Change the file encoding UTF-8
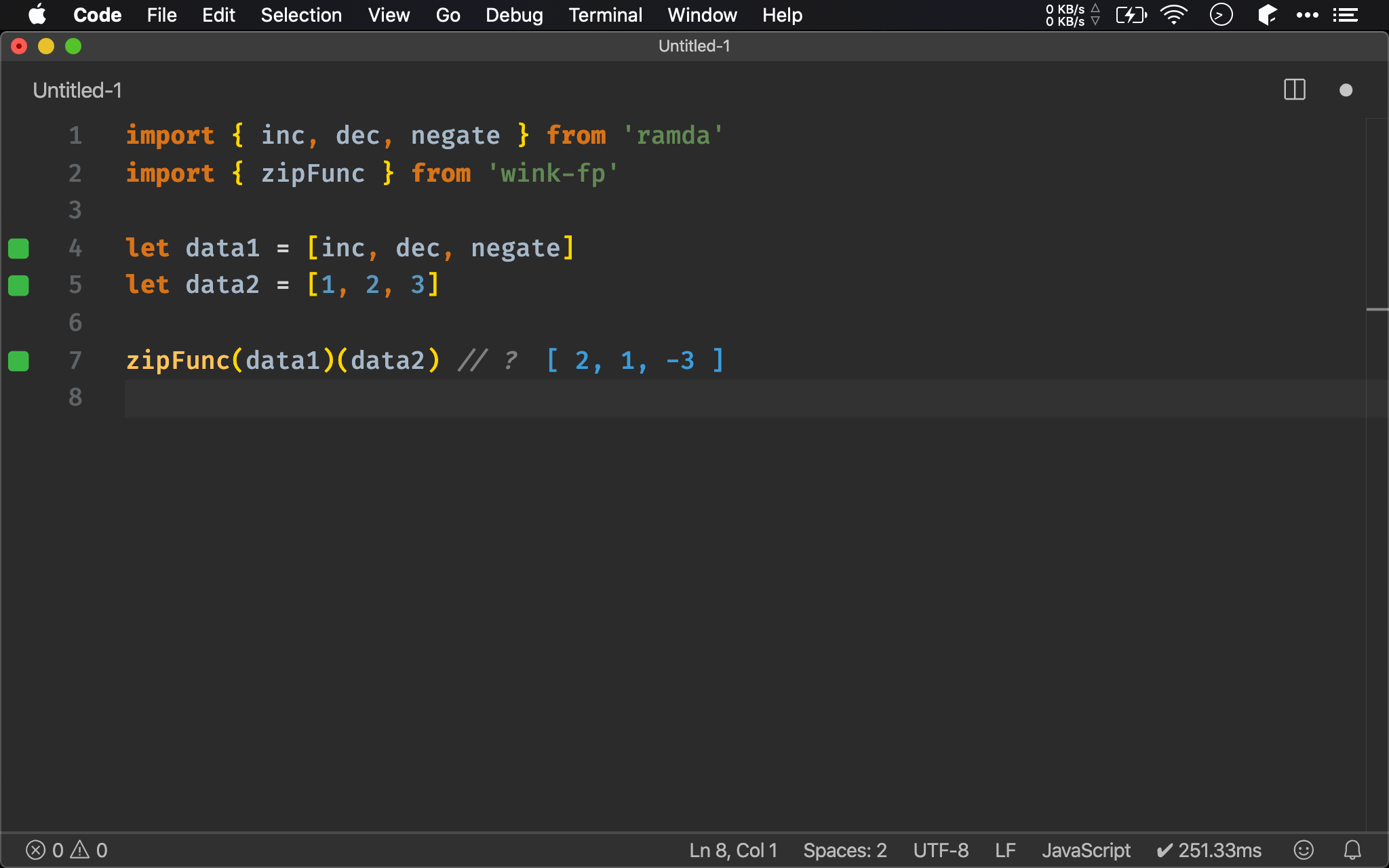This screenshot has height=868, width=1389. (941, 850)
